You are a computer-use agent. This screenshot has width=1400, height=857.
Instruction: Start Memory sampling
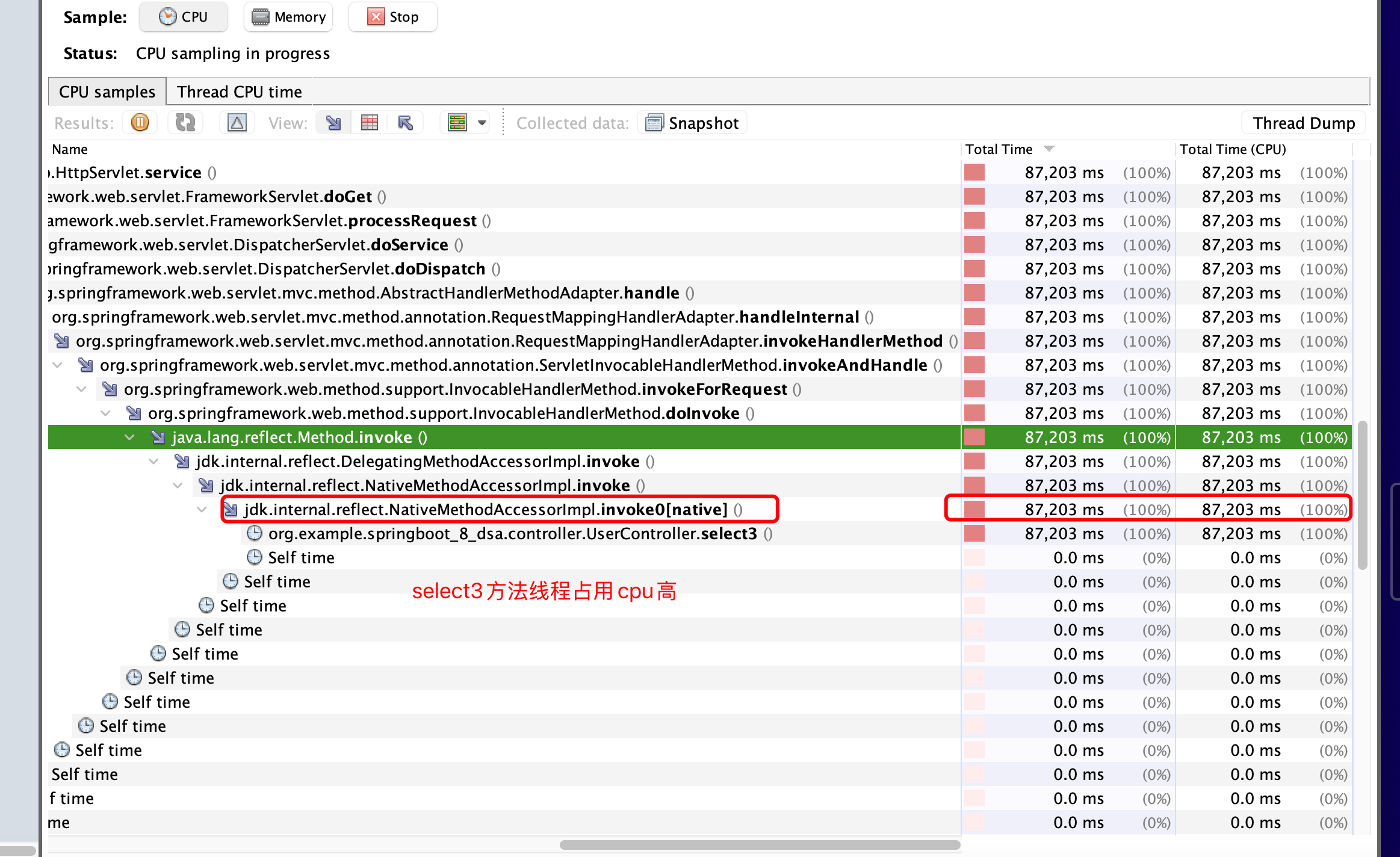(288, 17)
